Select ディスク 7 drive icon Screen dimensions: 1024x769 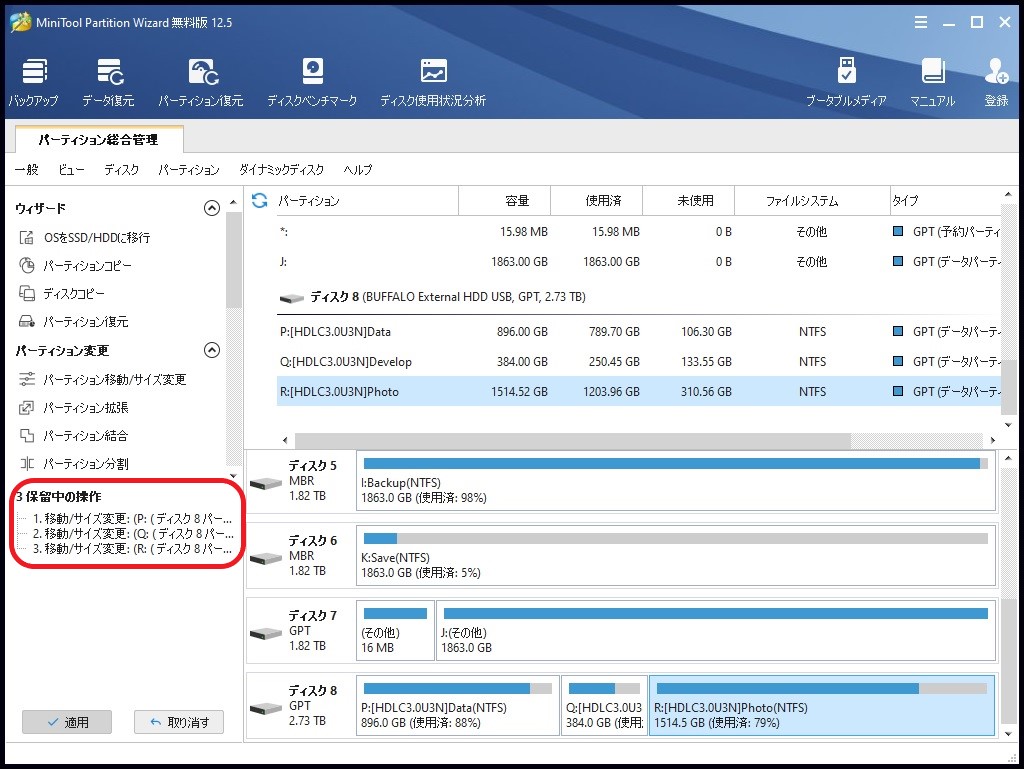(266, 634)
